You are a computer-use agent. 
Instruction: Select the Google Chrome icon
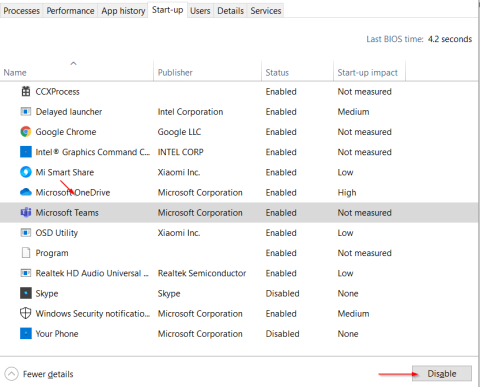pos(26,132)
